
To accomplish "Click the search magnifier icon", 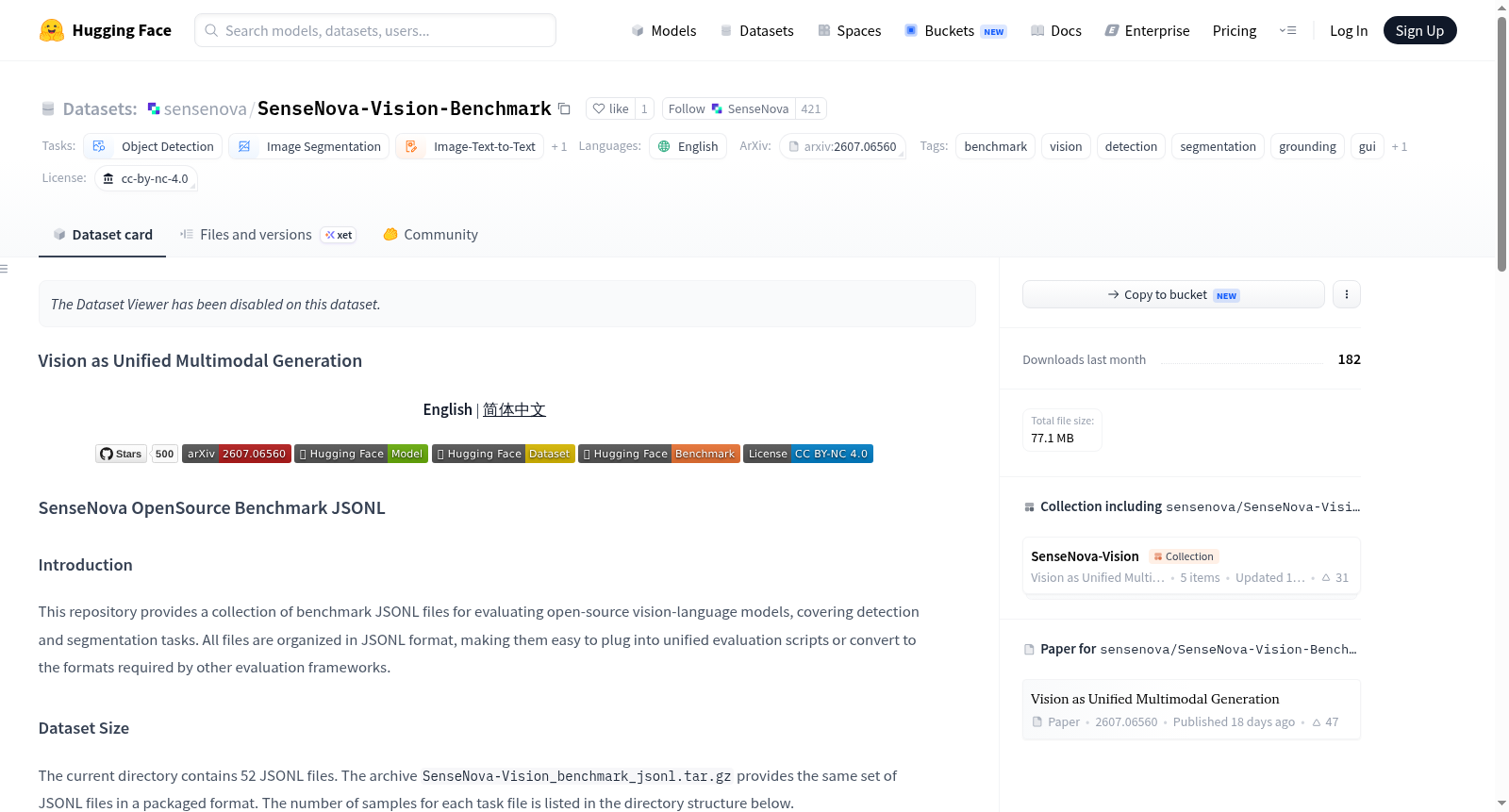I will tap(211, 30).
